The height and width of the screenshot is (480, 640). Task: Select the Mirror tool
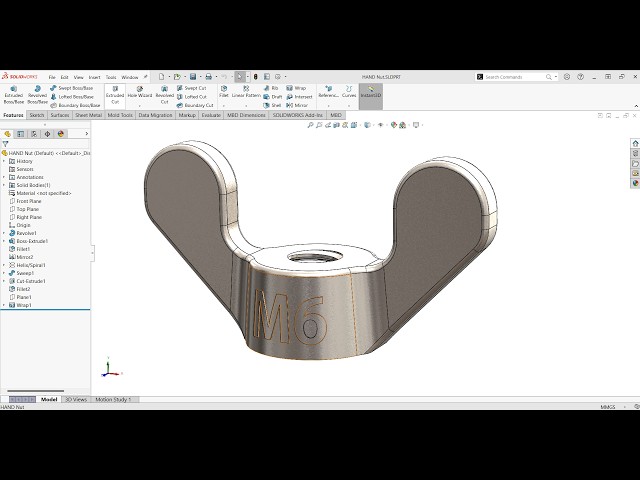coord(297,105)
